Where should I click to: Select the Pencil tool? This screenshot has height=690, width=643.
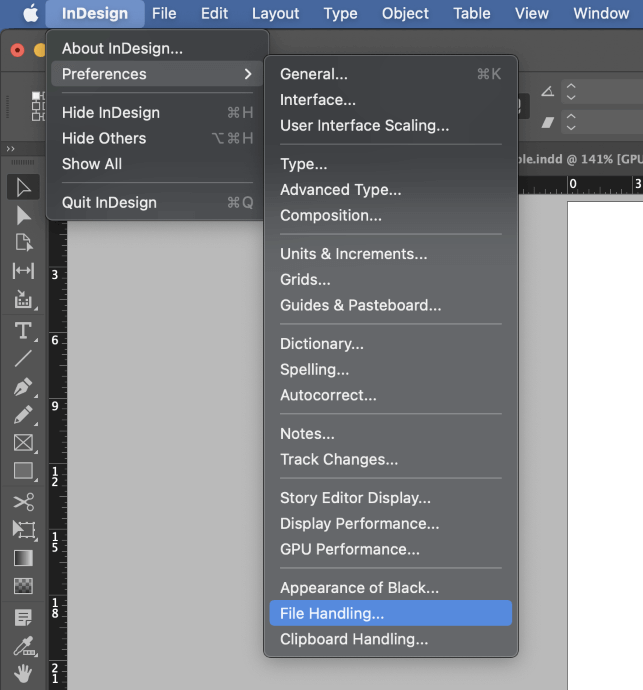coord(23,415)
